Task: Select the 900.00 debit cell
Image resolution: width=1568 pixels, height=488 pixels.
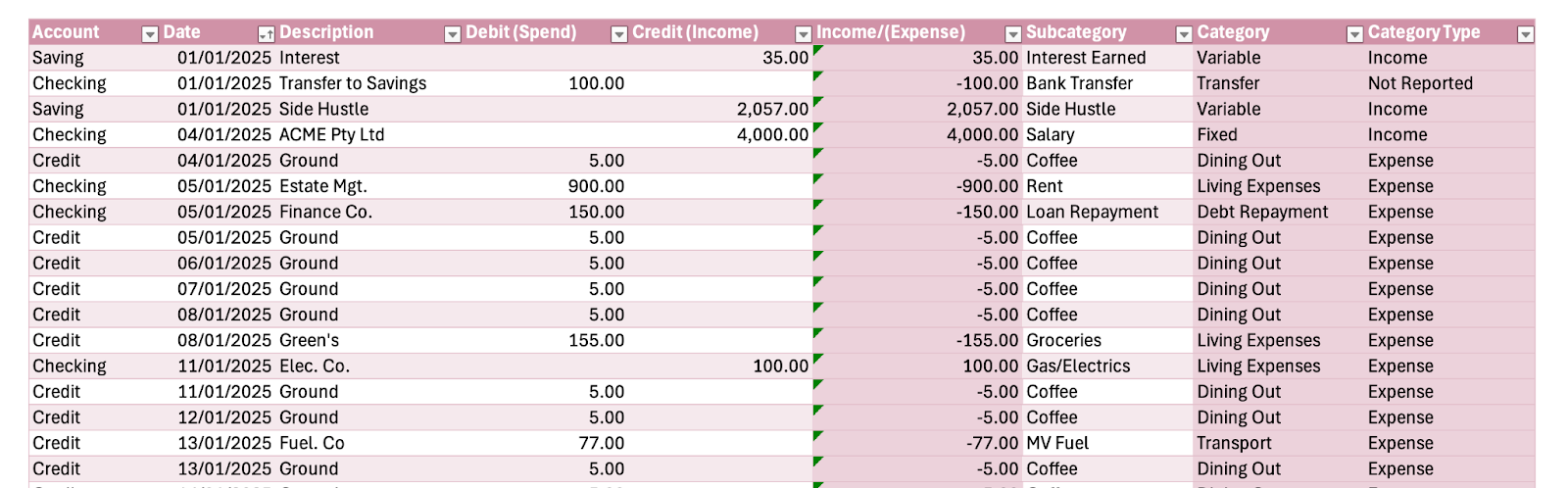Action: 546,186
